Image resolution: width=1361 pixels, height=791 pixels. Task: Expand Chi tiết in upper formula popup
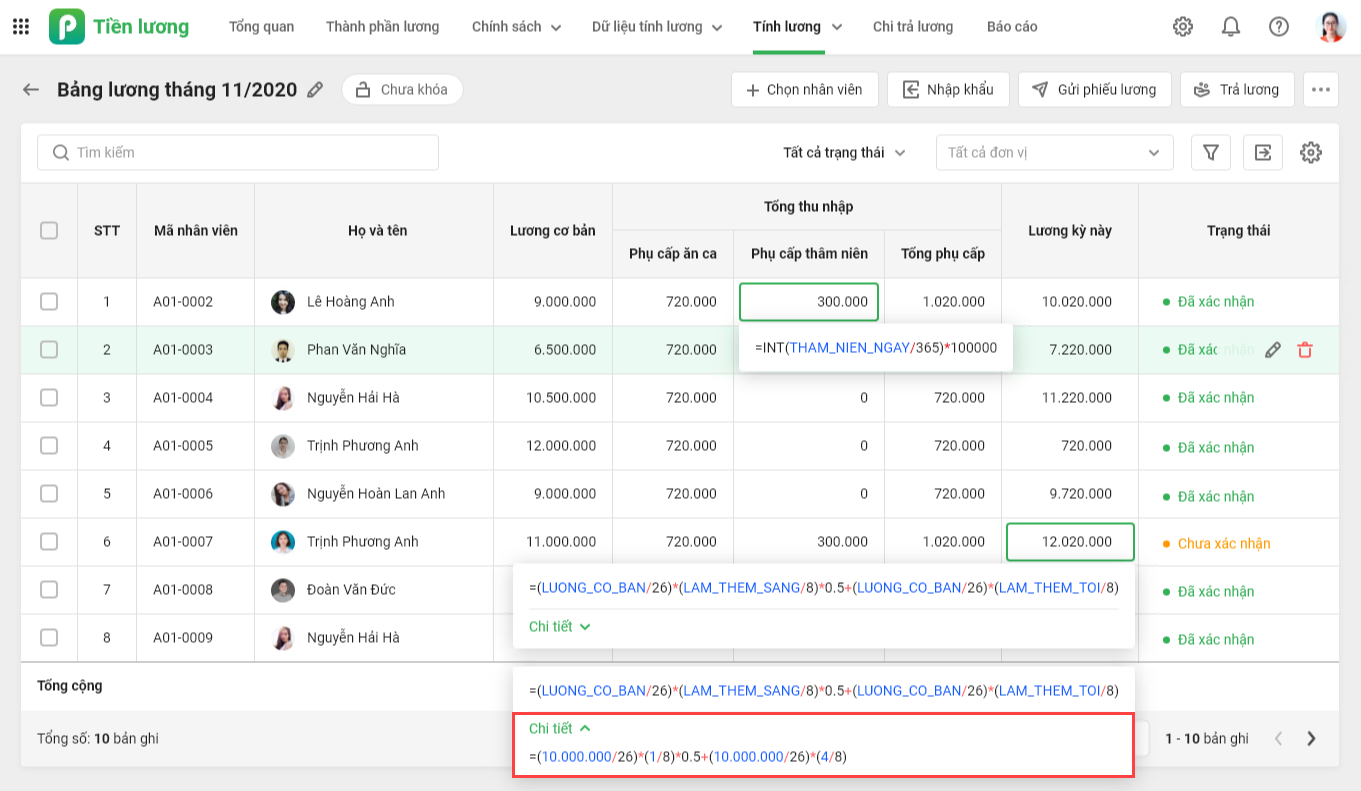(559, 626)
